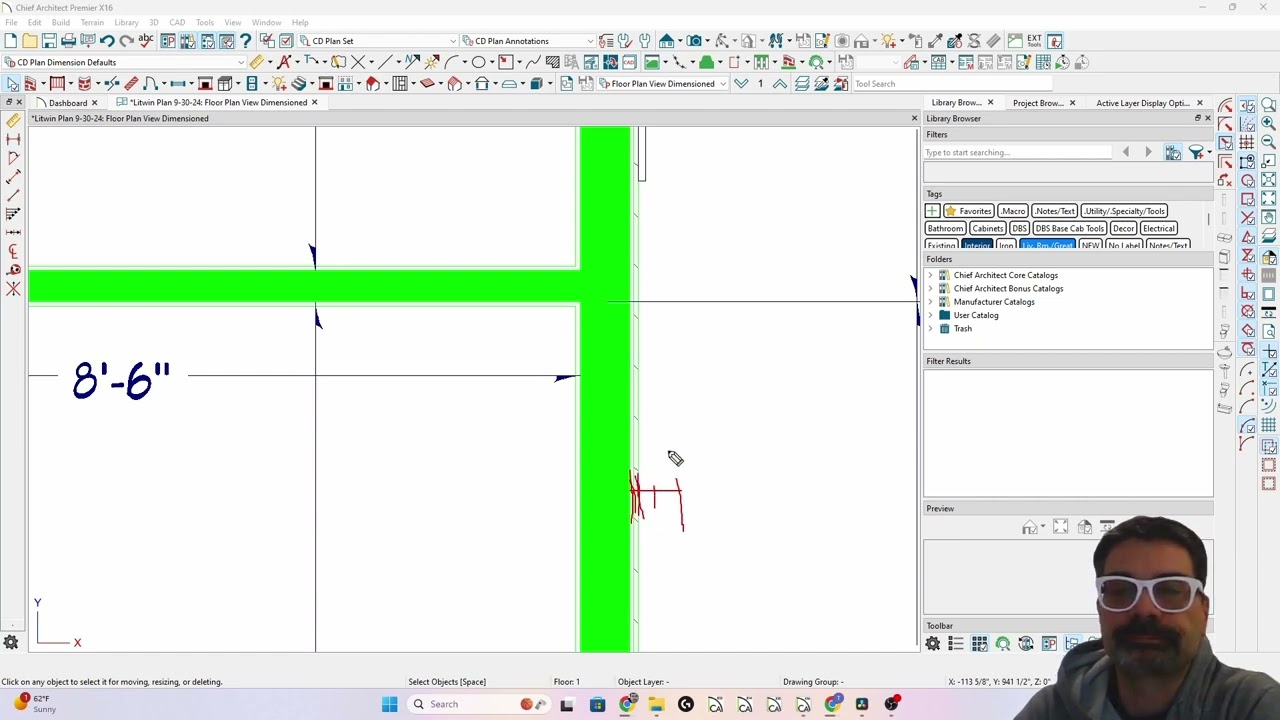Open the Terrain menu
Viewport: 1280px width, 720px height.
pos(92,22)
